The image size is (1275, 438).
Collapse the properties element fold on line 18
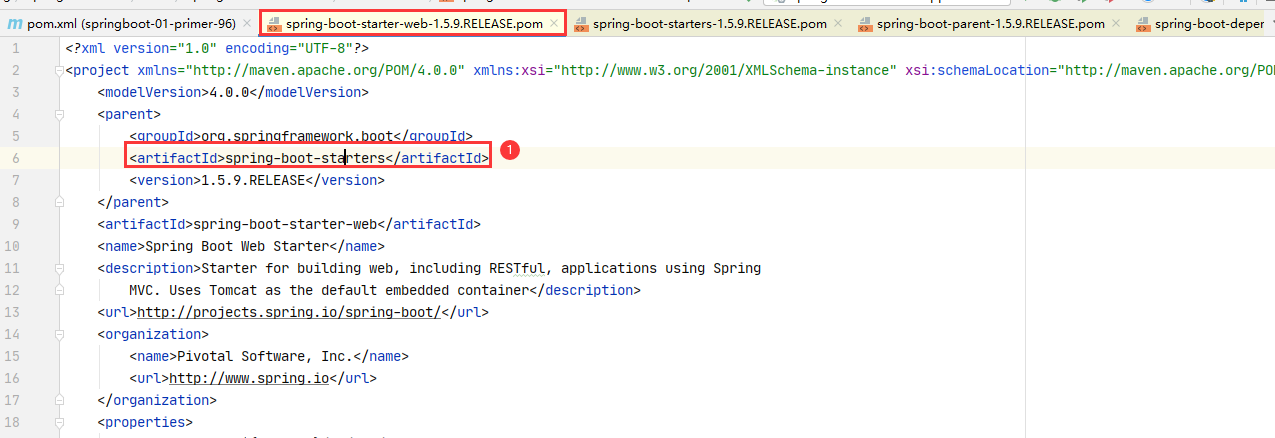[60, 422]
